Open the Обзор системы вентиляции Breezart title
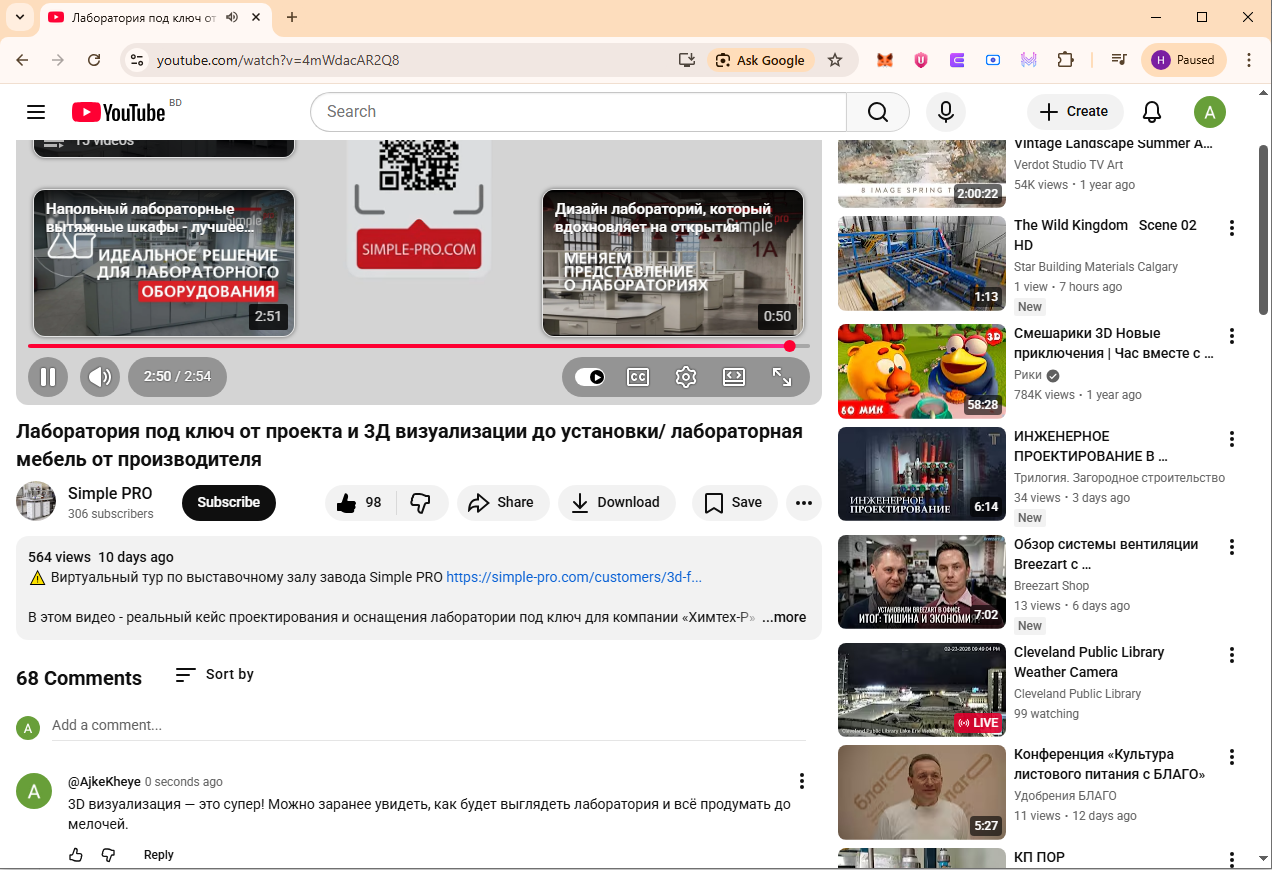This screenshot has height=870, width=1272. (1106, 554)
